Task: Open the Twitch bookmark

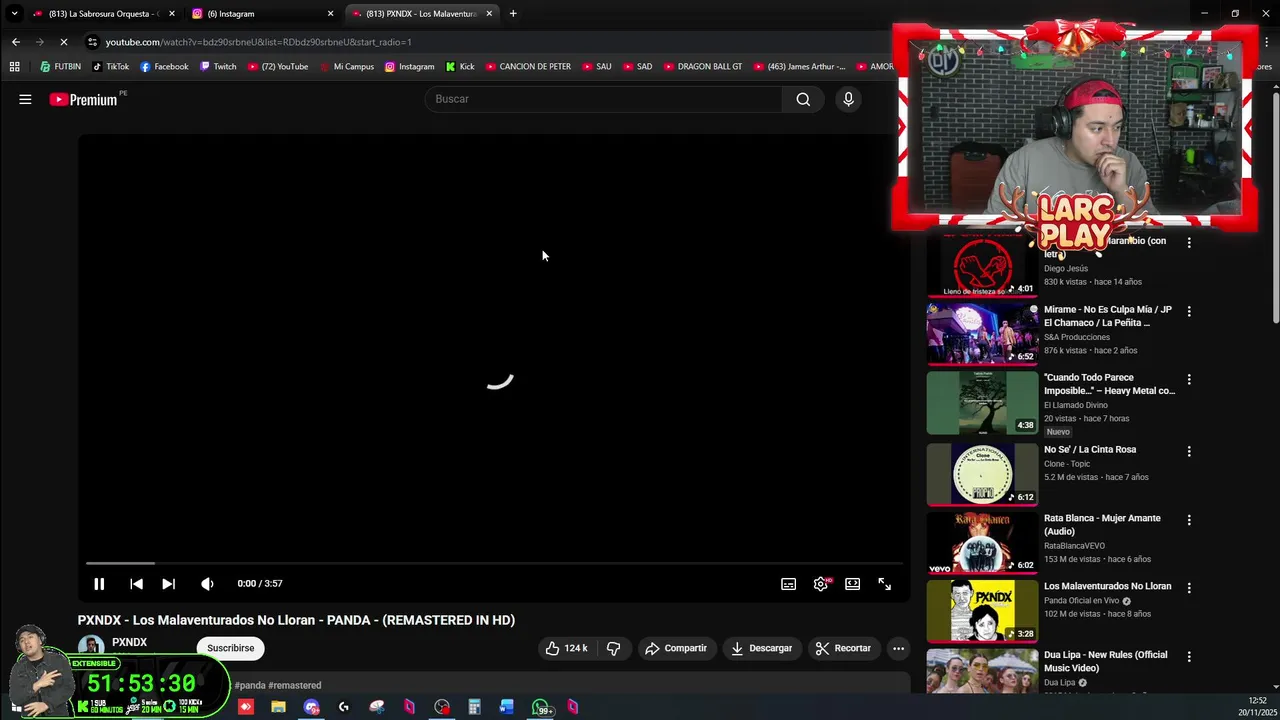Action: (x=218, y=67)
